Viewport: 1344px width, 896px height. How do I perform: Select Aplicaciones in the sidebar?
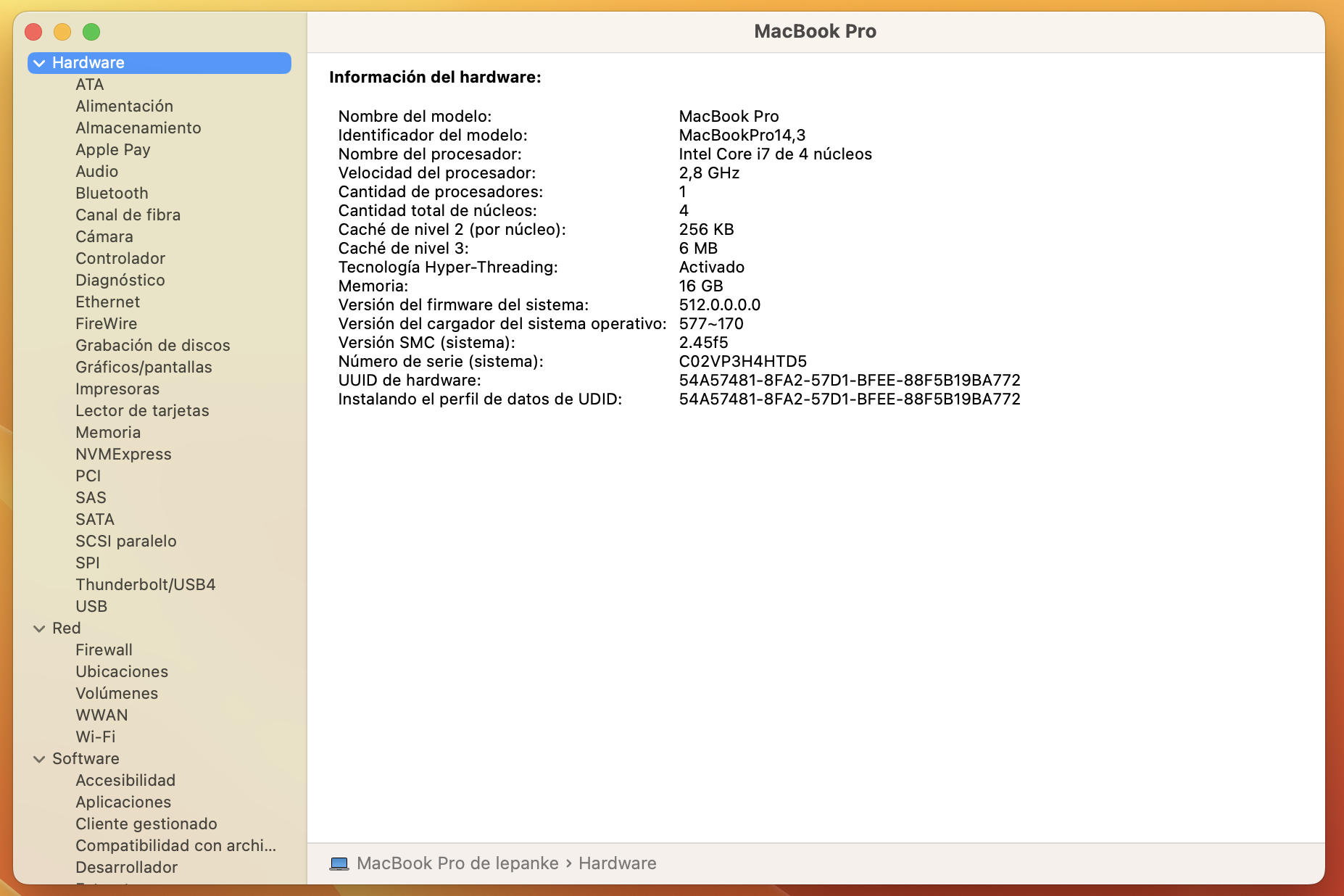click(x=124, y=802)
